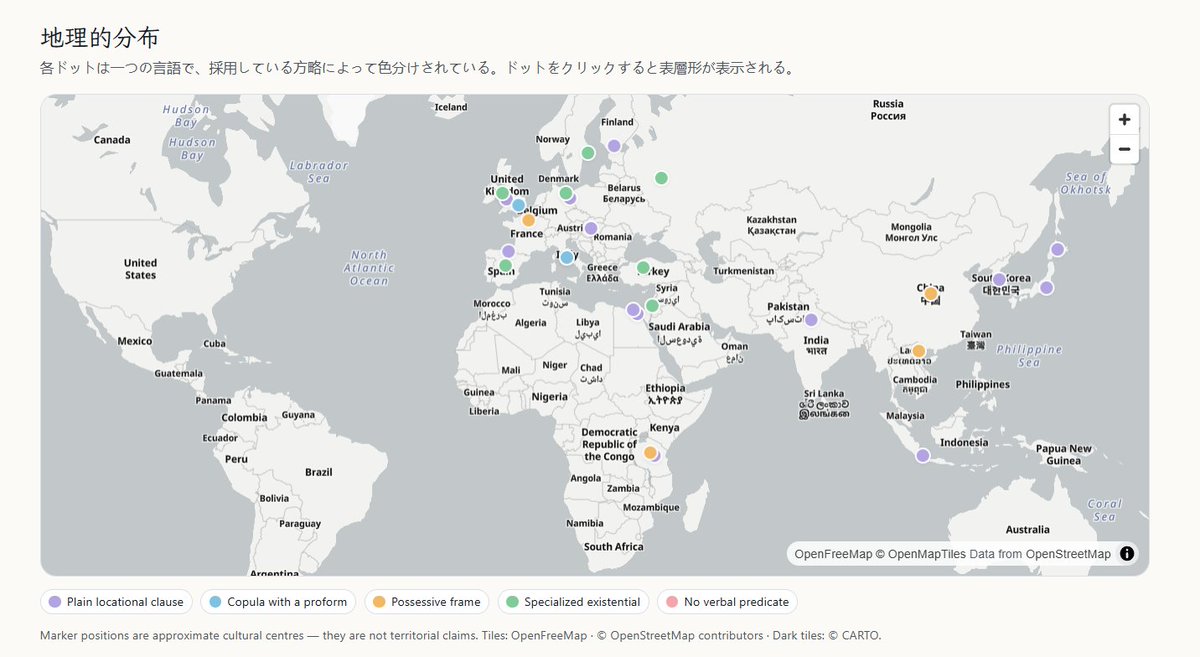Click the Brazil country label on map
The image size is (1200, 657).
click(x=319, y=472)
